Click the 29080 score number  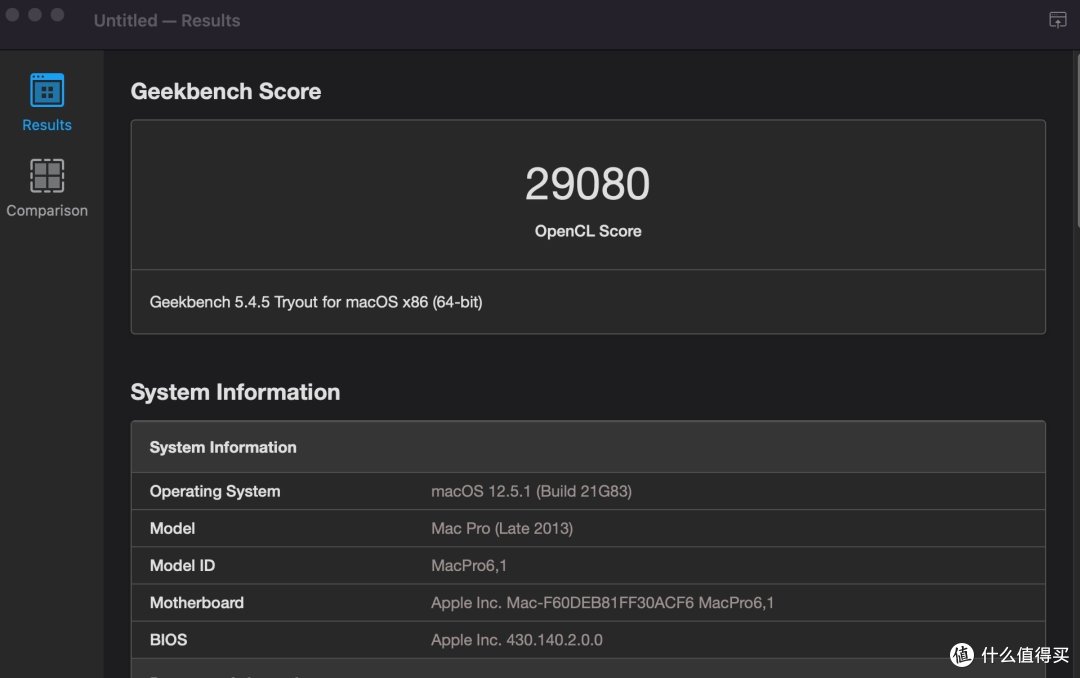point(588,184)
